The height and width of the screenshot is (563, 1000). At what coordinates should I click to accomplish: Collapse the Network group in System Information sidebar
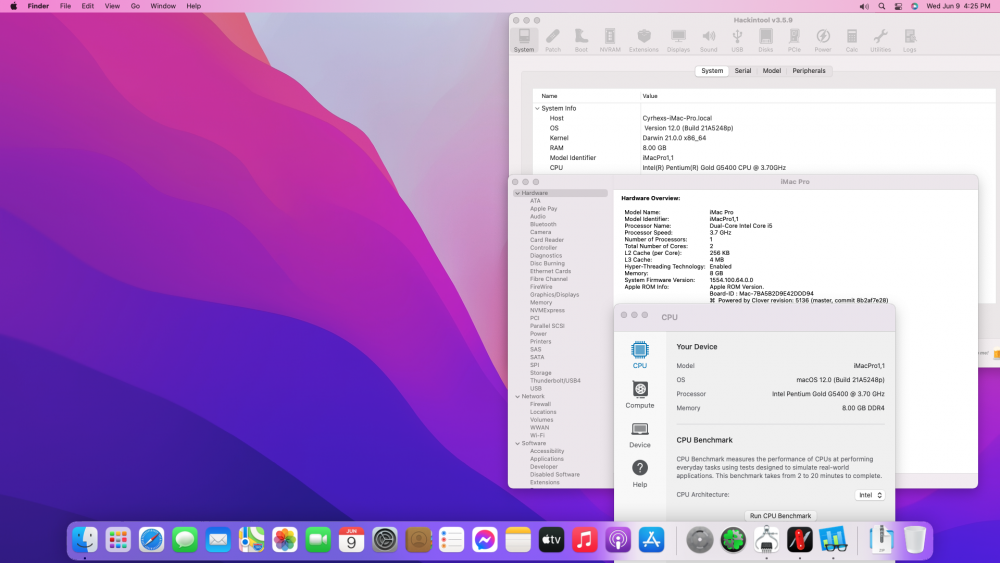point(517,397)
